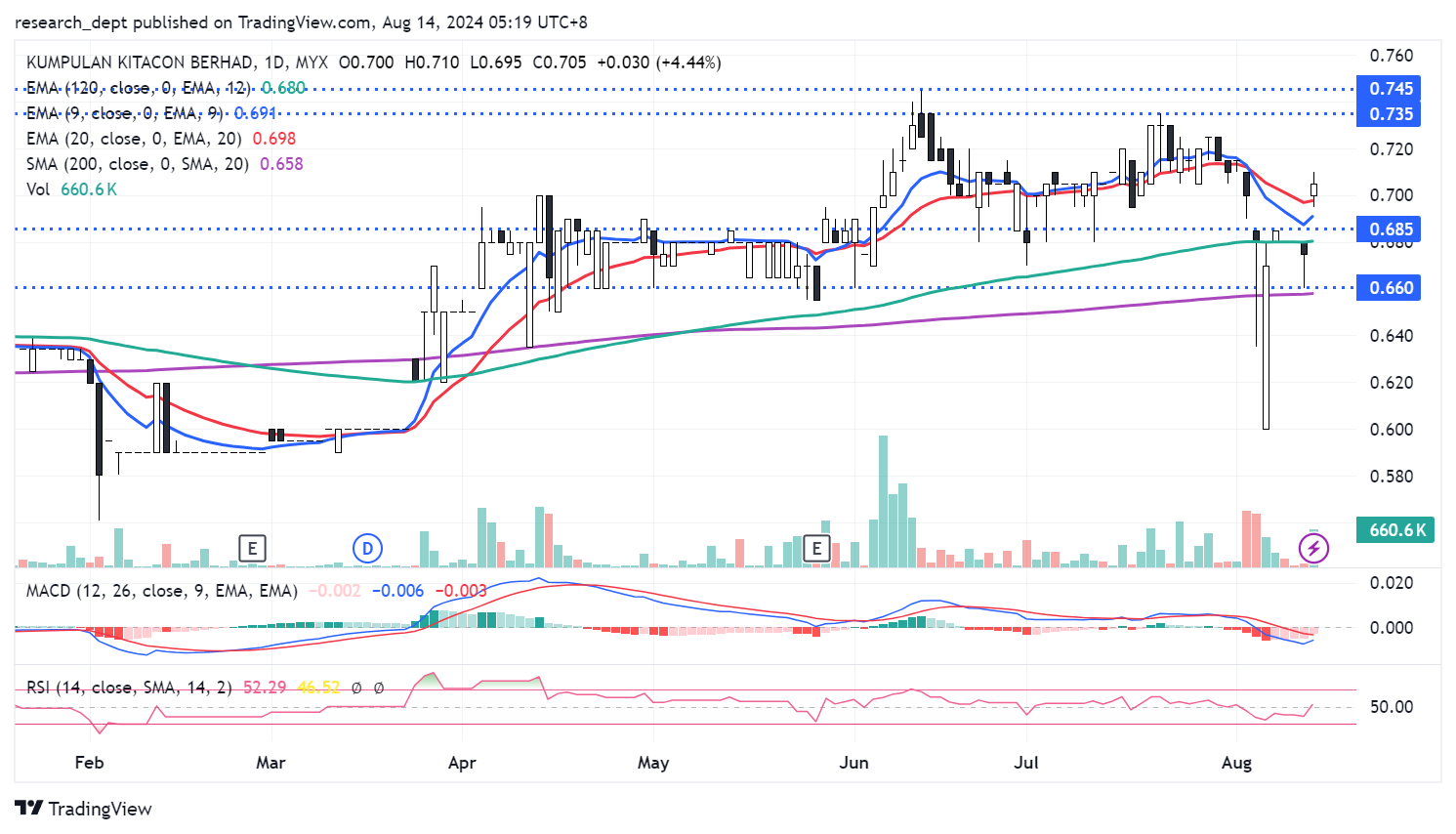Select the 0.735 price level label
Screen dimensions: 1456x834
[x=1390, y=114]
